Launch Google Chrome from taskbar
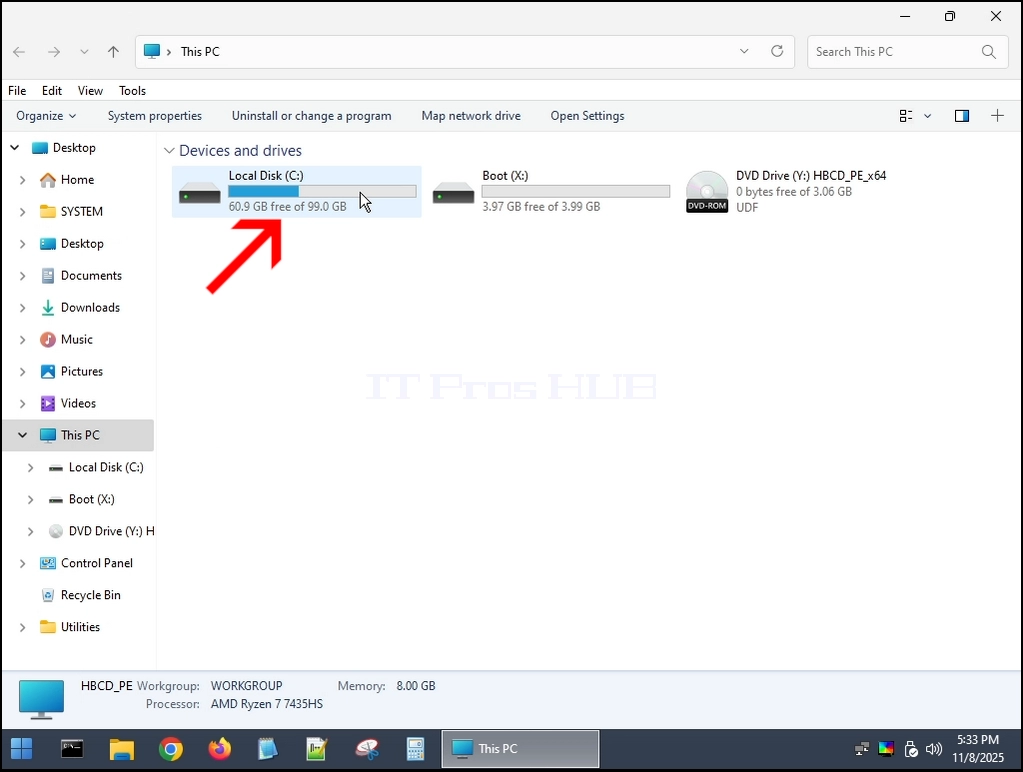 point(171,749)
